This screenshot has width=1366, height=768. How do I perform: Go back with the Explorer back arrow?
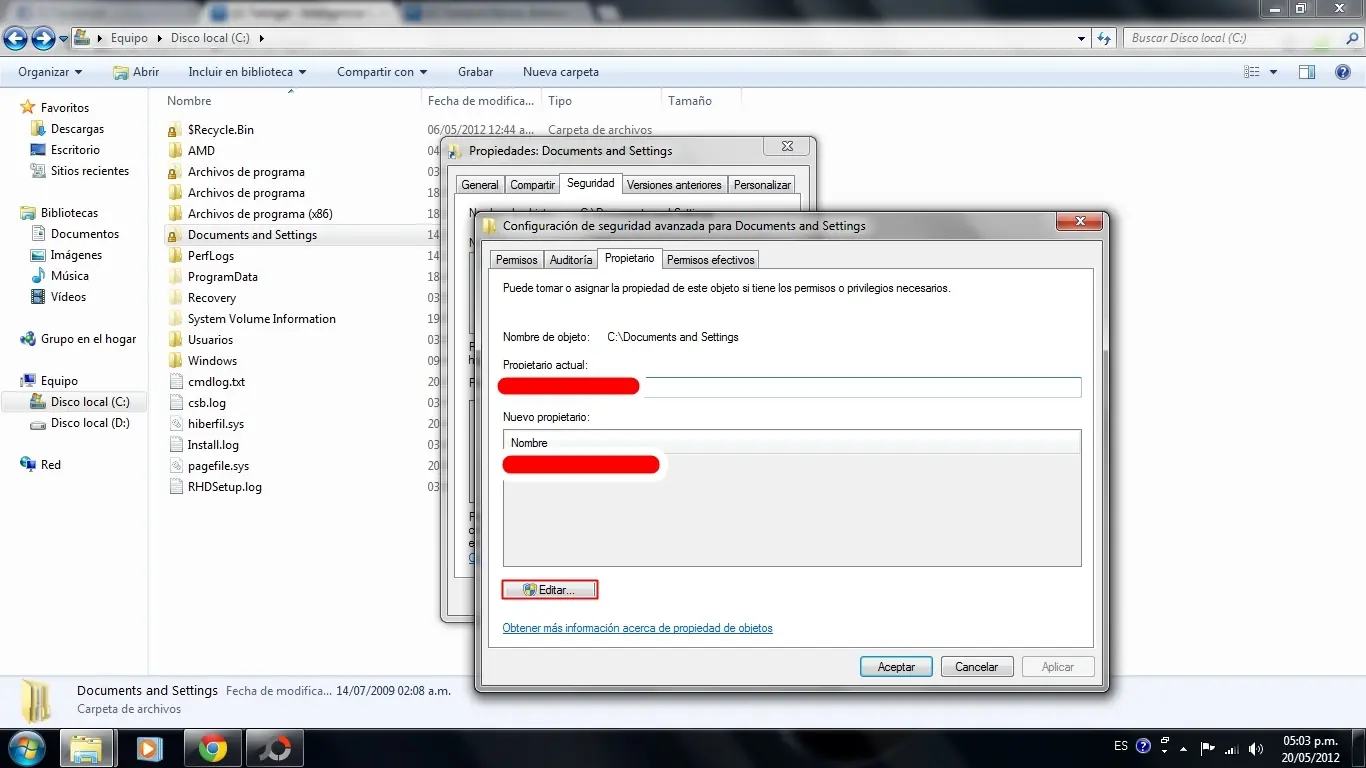[x=15, y=38]
